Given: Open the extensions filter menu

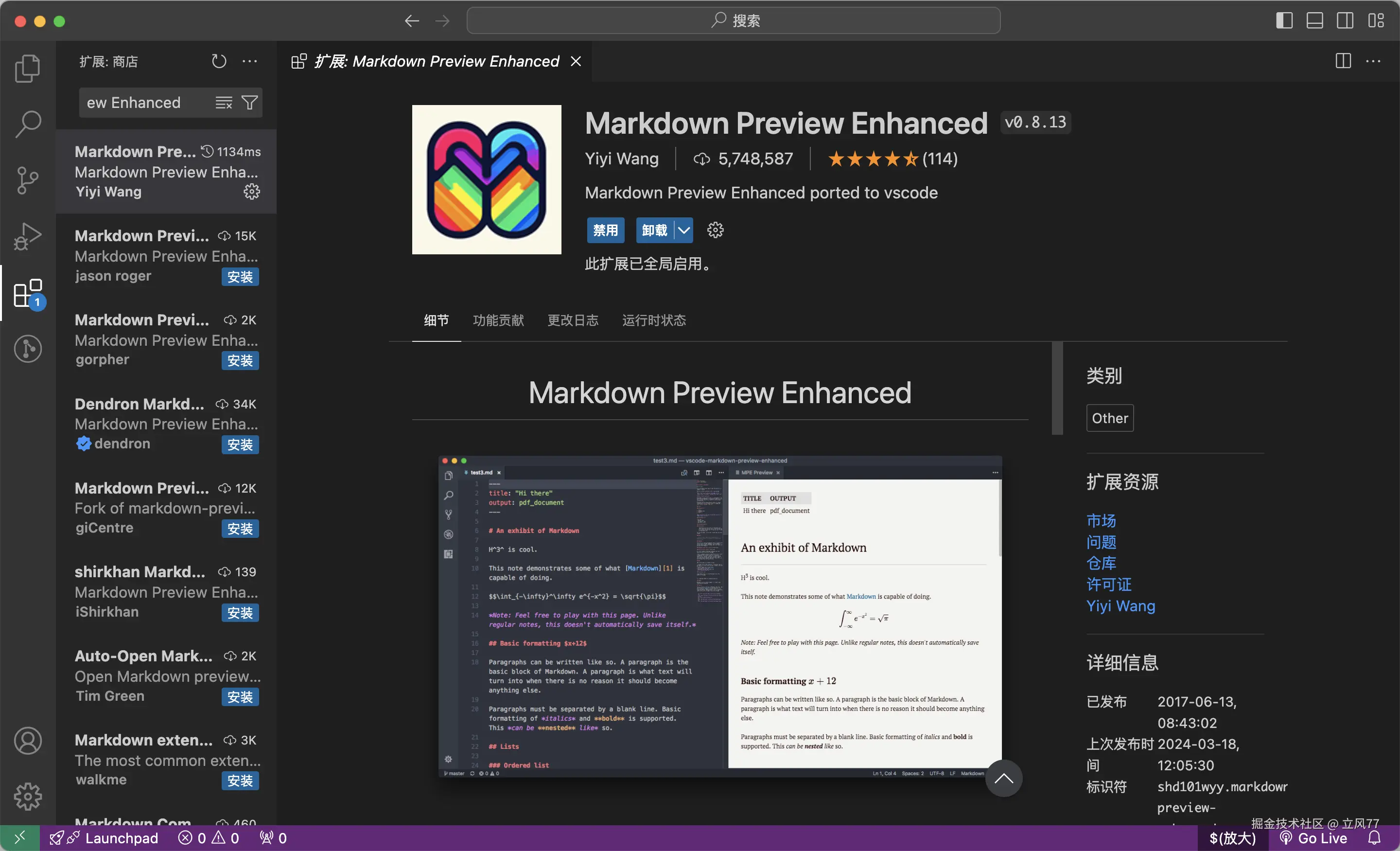Looking at the screenshot, I should [249, 102].
